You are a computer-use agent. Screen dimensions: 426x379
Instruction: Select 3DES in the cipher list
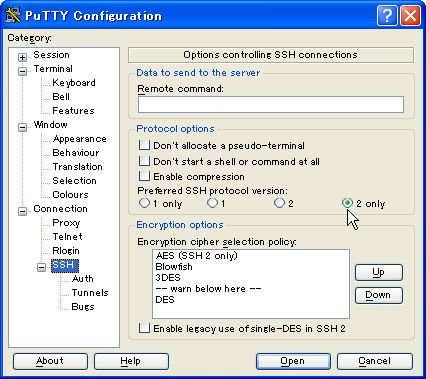251,278
